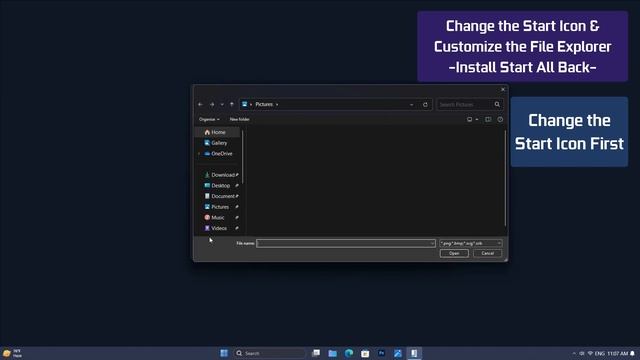
Task: Click the pin icon next to Desktop
Action: click(x=237, y=185)
